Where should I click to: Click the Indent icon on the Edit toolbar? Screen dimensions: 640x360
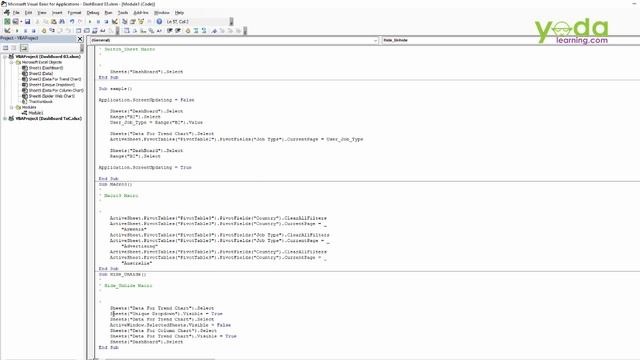click(169, 31)
